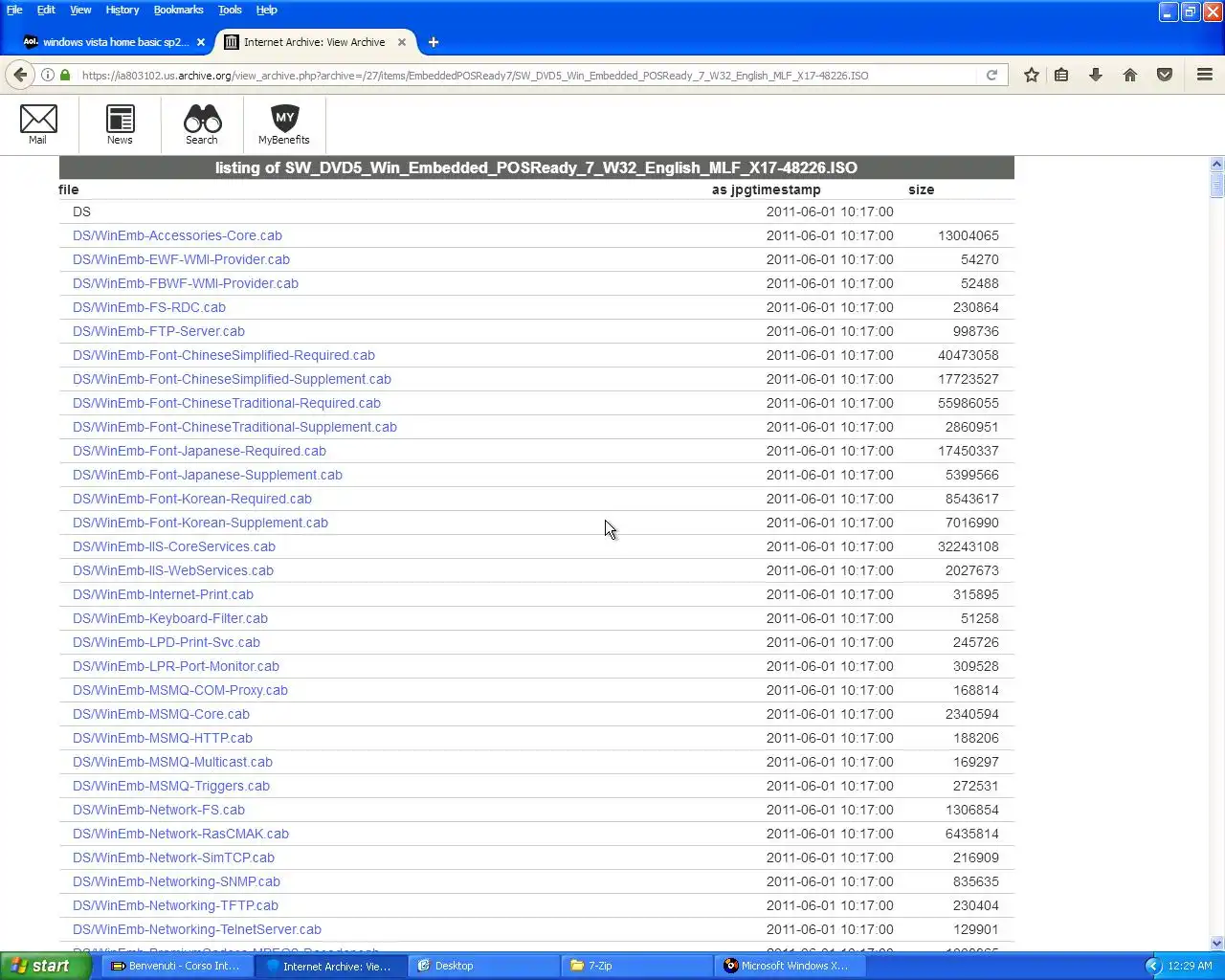Click the page scrollbar up arrow

click(1217, 165)
